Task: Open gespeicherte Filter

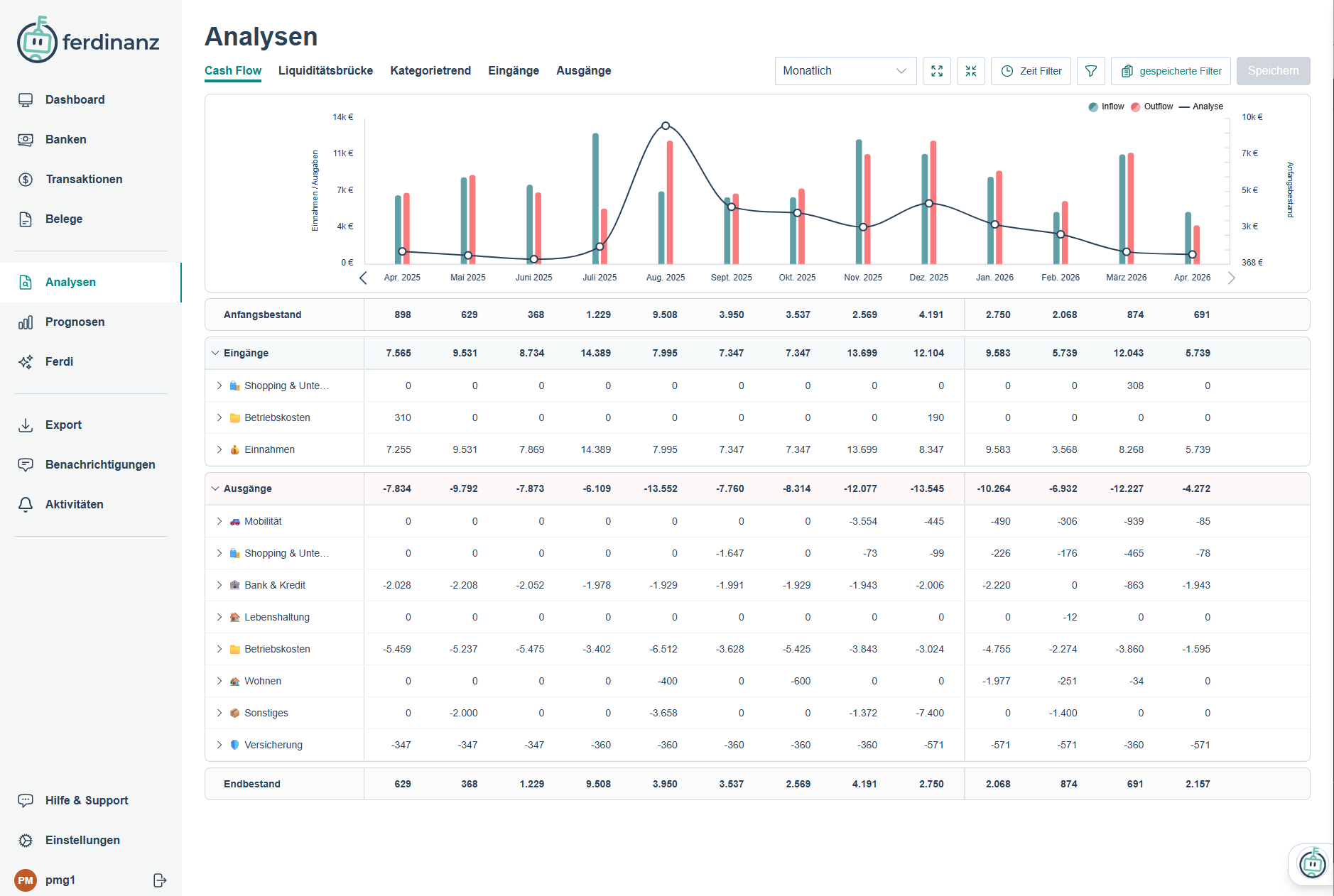Action: pos(1170,70)
